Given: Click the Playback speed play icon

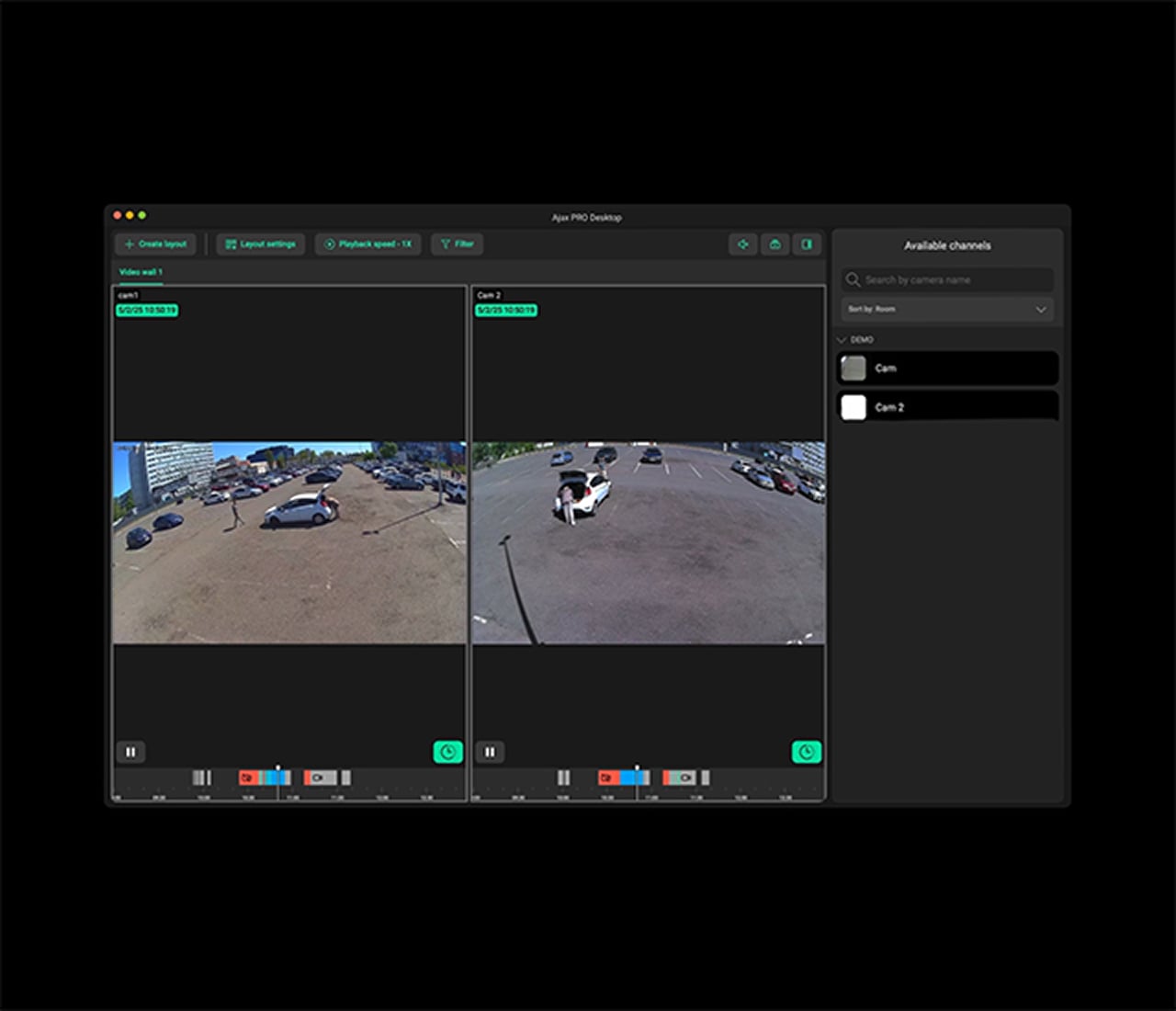Looking at the screenshot, I should (x=328, y=244).
